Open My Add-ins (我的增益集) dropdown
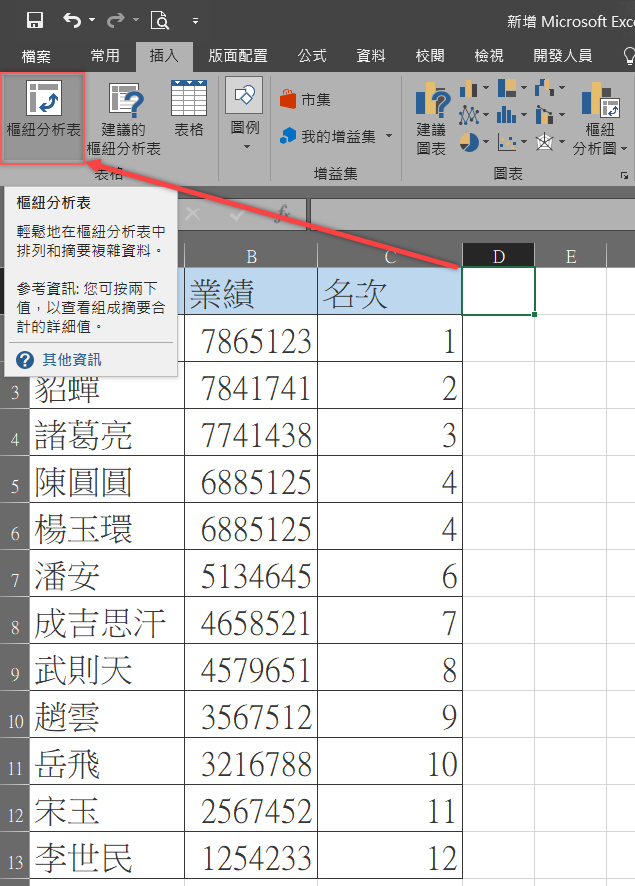Screen dimensions: 635x886 click(389, 136)
